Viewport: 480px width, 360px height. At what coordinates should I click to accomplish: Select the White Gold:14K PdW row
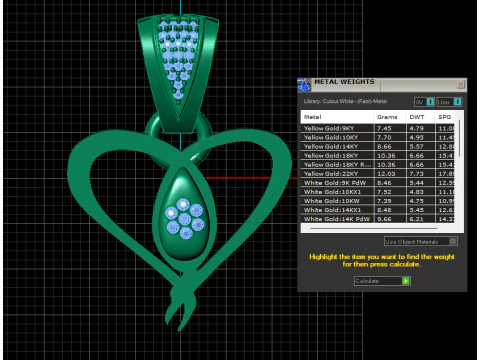(x=378, y=219)
